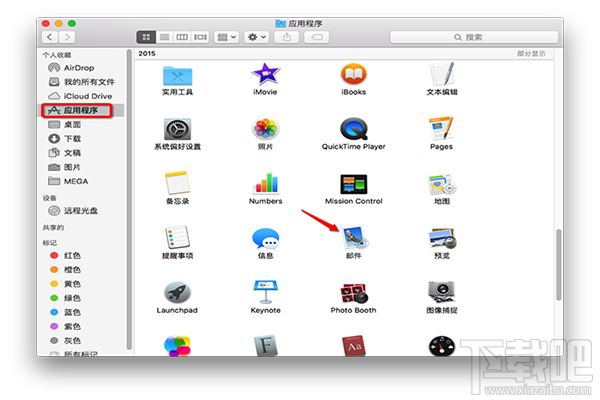Open the 预览 (Preview) app icon

[x=442, y=238]
